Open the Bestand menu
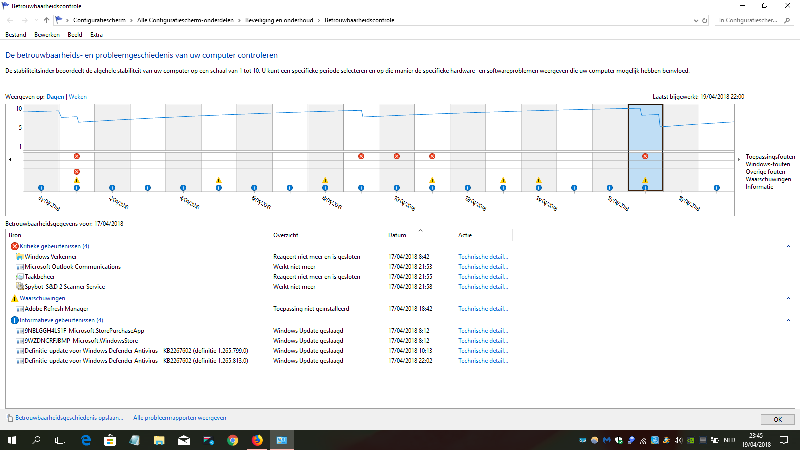 (16, 35)
